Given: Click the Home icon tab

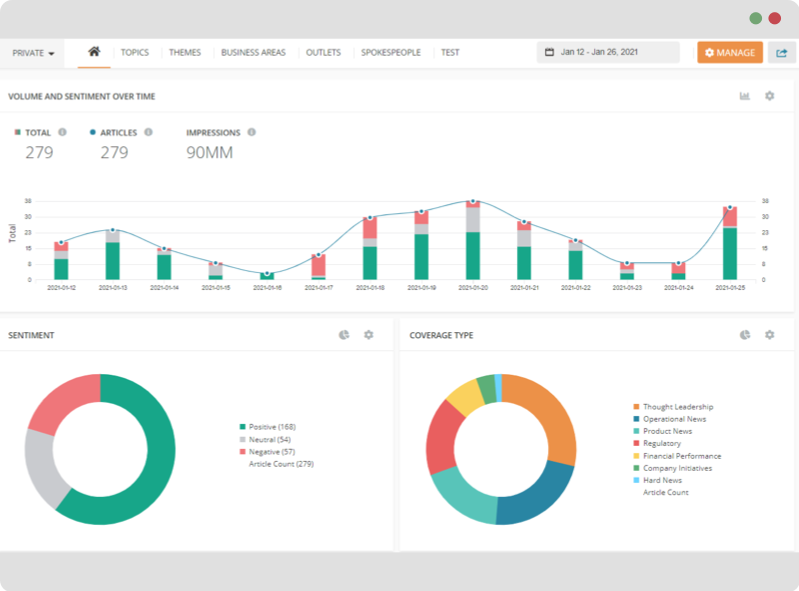Looking at the screenshot, I should click(94, 52).
